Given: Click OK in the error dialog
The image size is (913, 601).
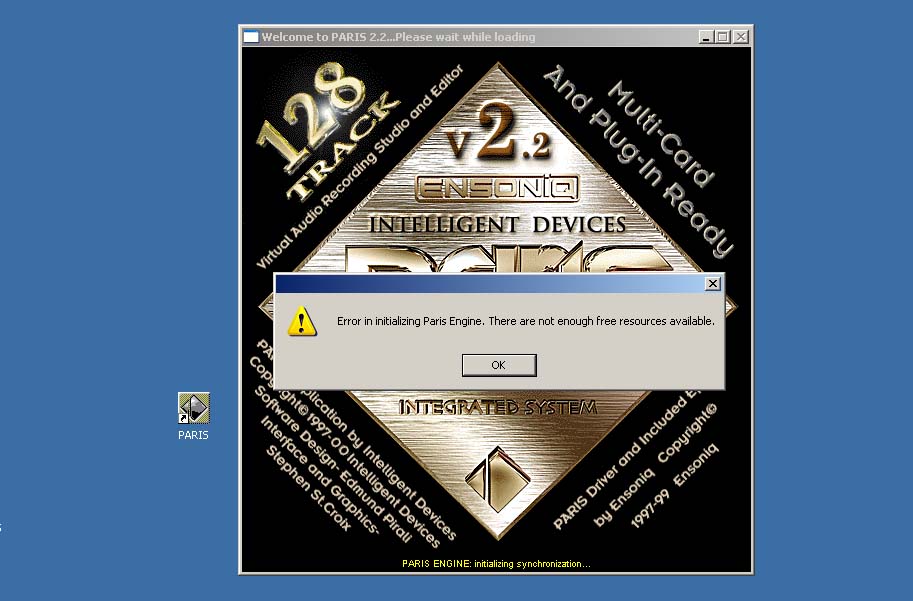Looking at the screenshot, I should point(499,365).
